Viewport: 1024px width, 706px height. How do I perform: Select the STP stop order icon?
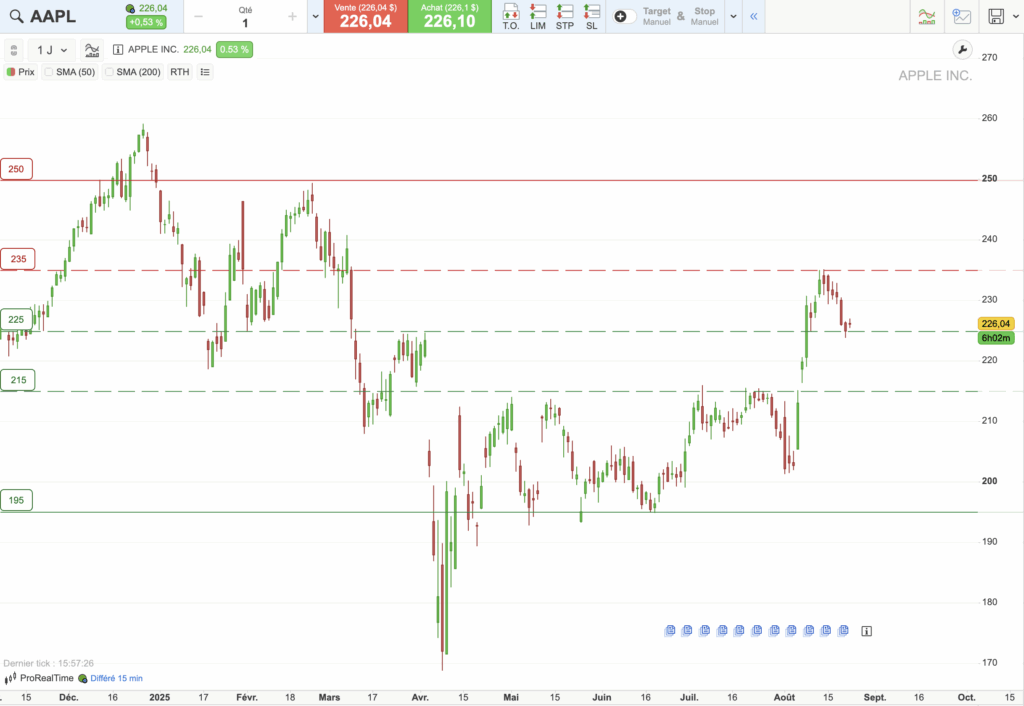pyautogui.click(x=564, y=16)
